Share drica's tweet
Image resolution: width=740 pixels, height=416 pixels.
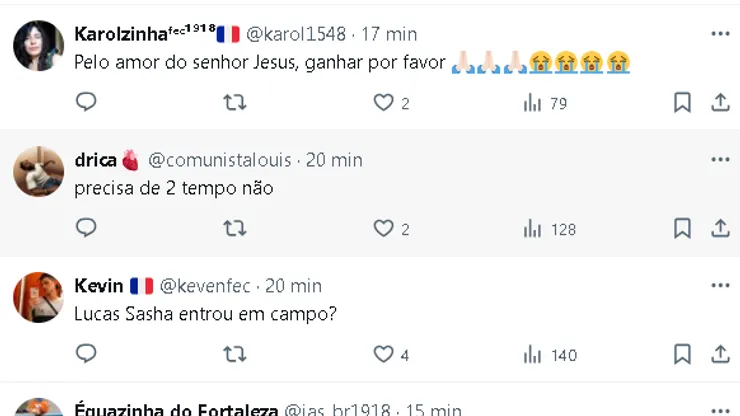[720, 228]
